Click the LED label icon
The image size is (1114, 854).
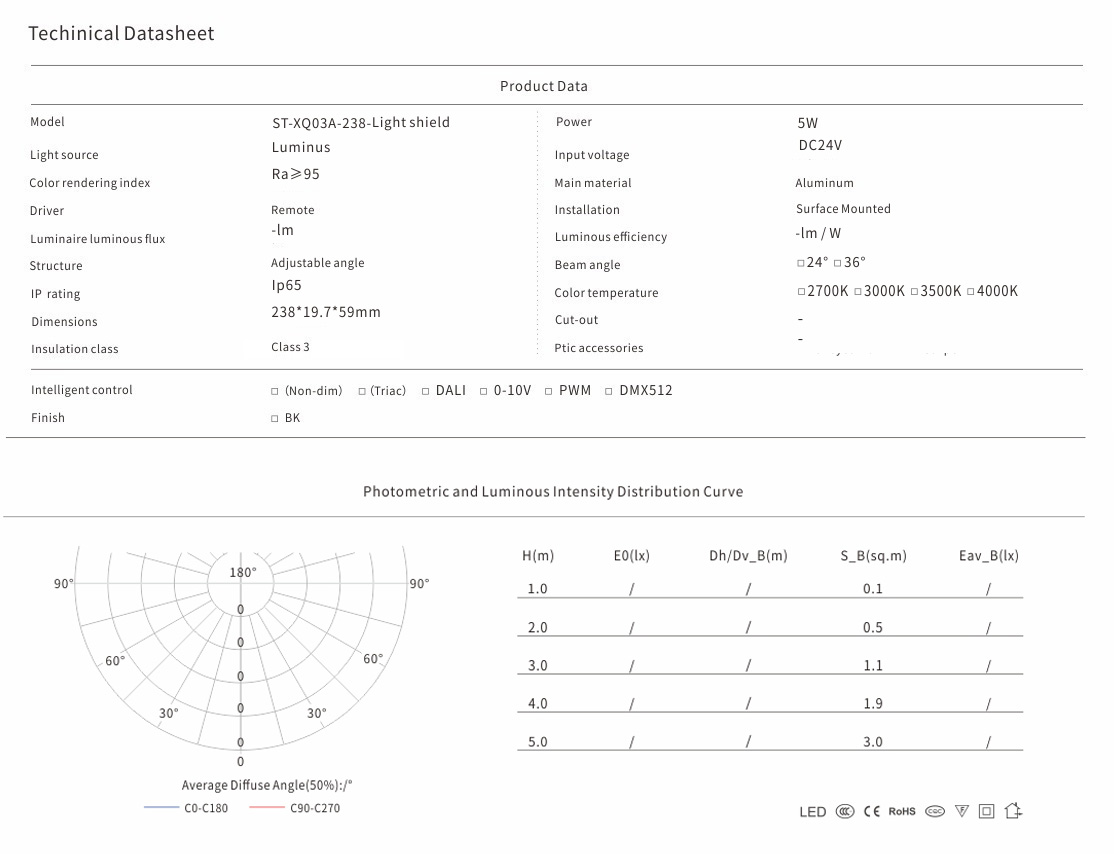tap(813, 812)
